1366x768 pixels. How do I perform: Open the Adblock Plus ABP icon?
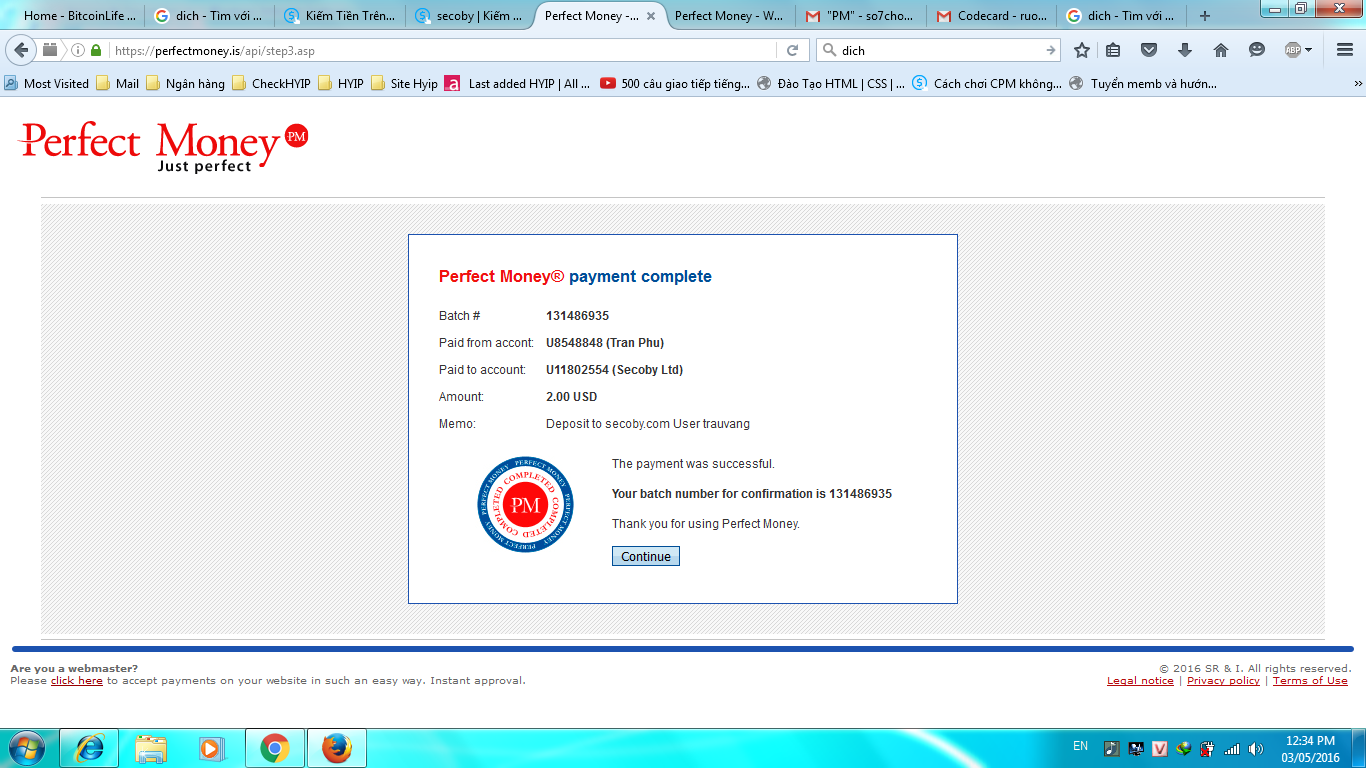(1293, 50)
